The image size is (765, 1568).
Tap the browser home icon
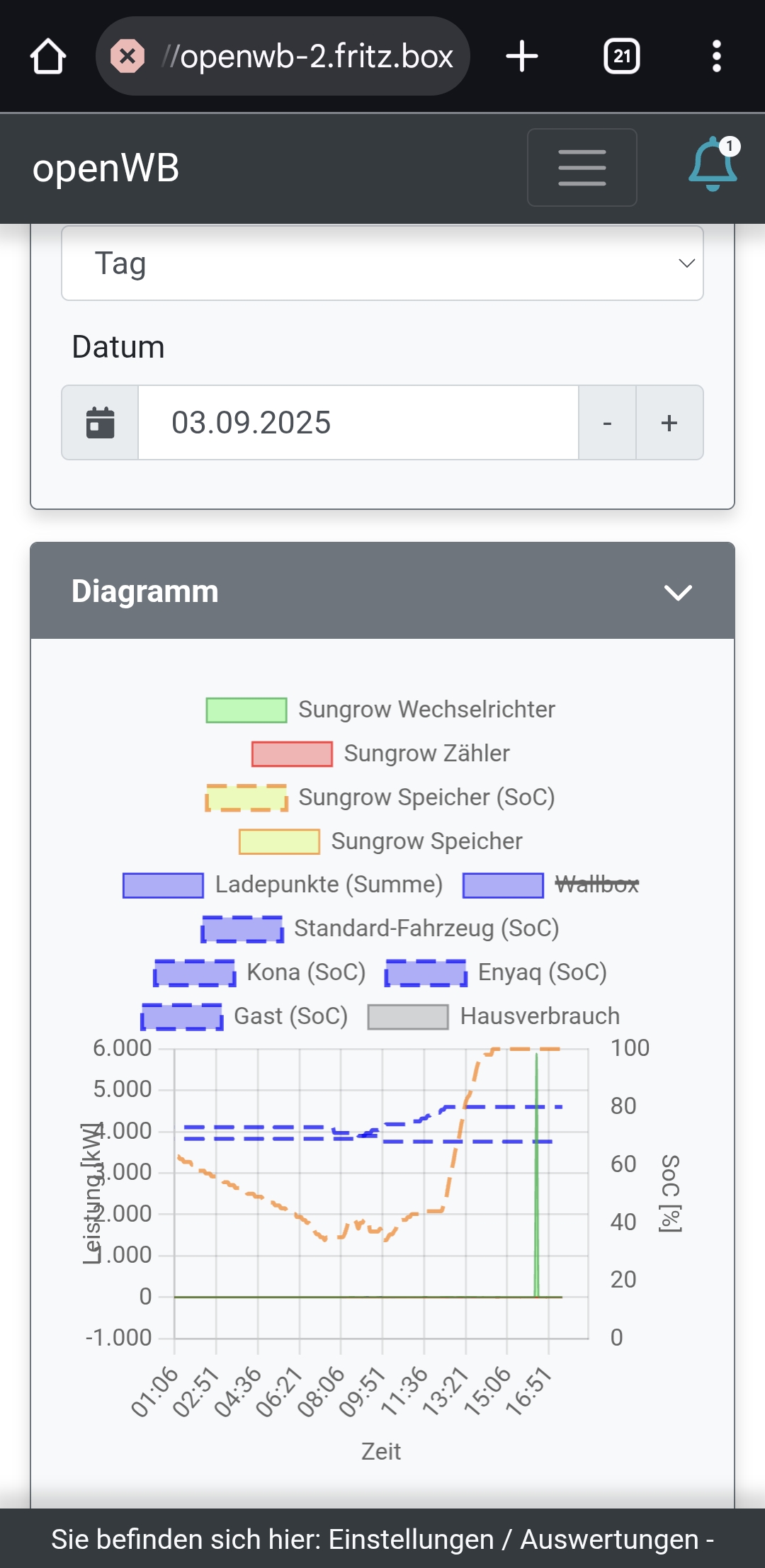(x=48, y=56)
